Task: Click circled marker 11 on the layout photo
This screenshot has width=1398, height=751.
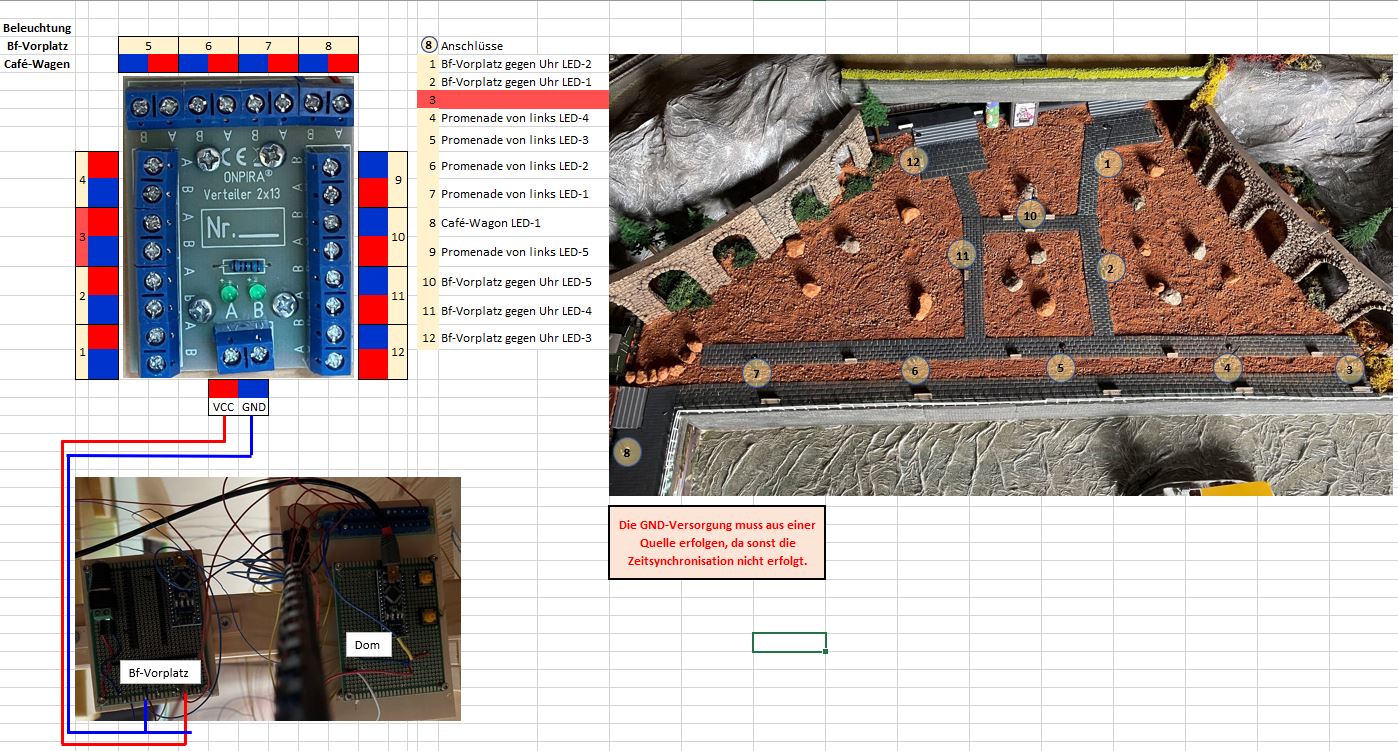Action: pyautogui.click(x=962, y=256)
